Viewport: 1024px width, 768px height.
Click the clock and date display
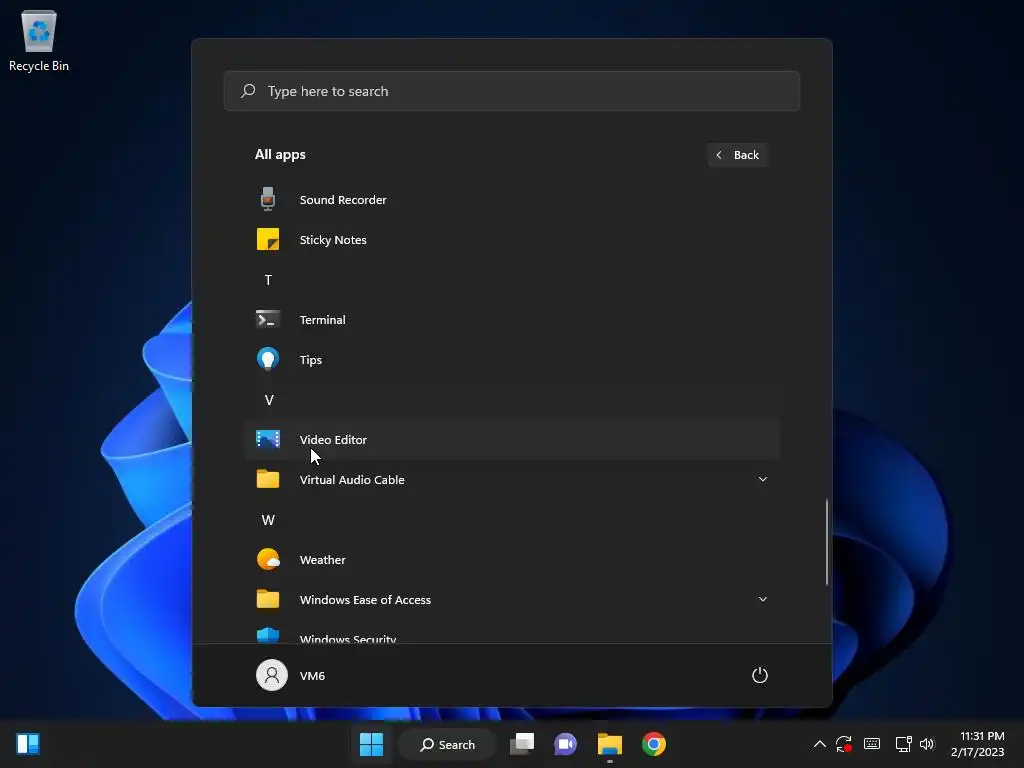tap(978, 744)
